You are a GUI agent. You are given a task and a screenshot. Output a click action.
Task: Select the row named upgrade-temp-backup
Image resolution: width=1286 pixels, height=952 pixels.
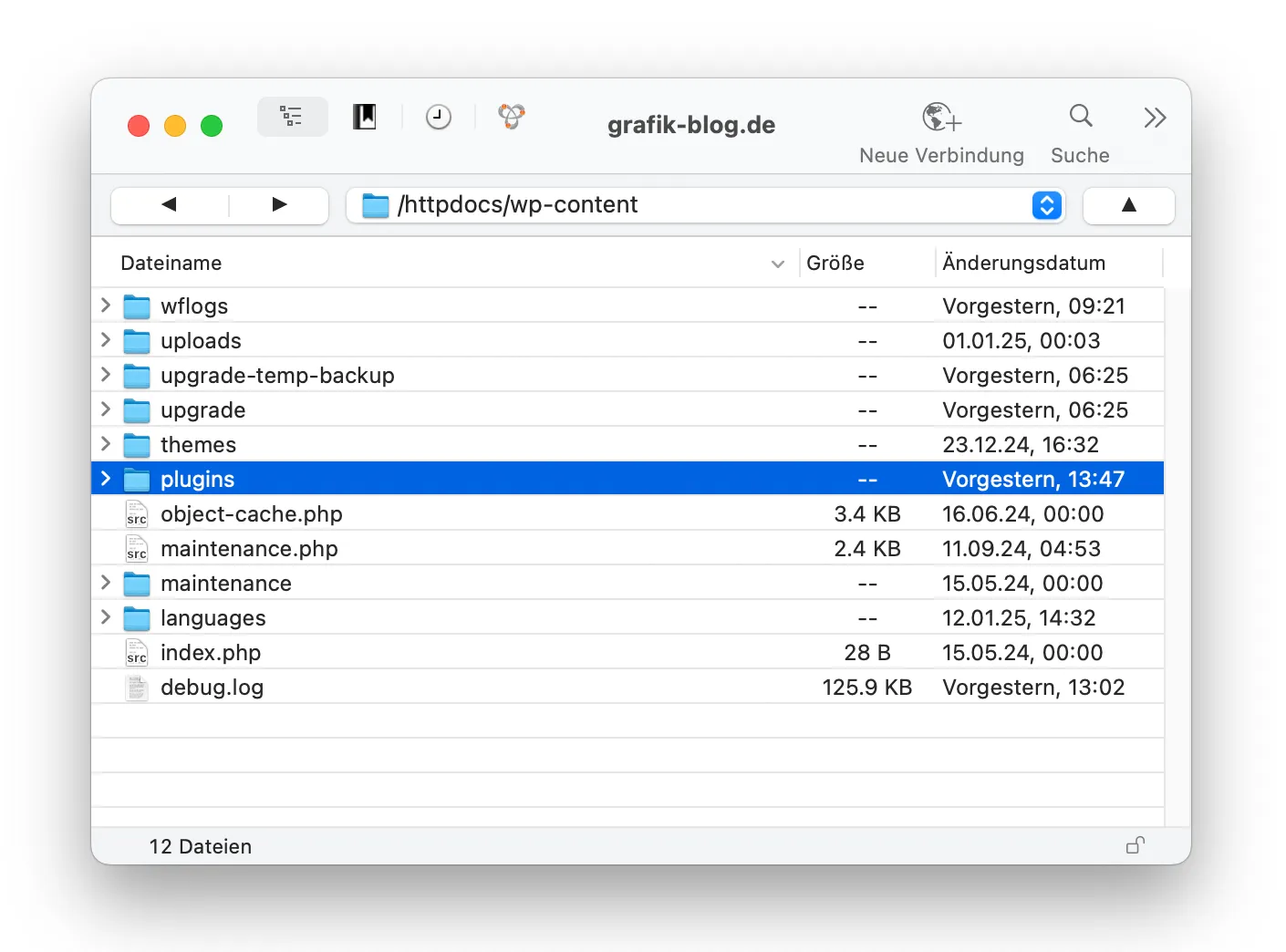point(627,375)
